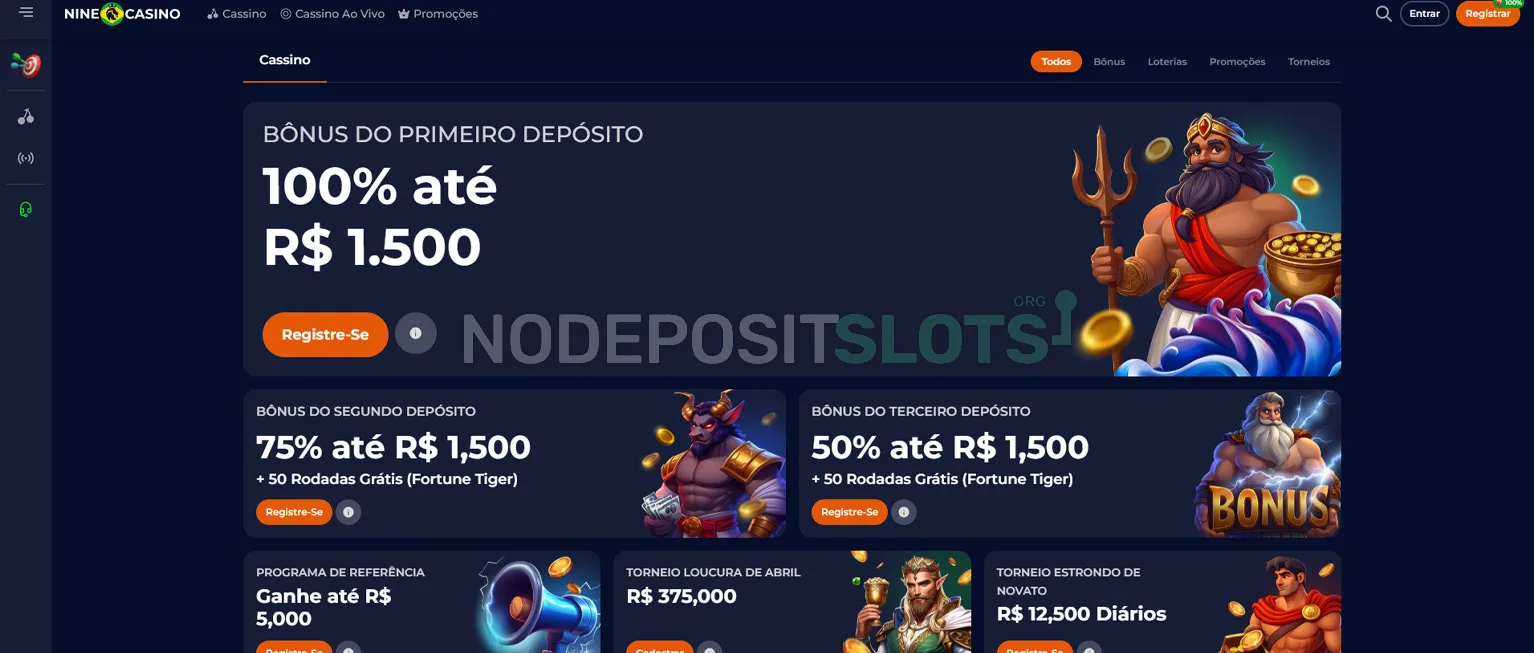Select the cherries slots sidebar icon
Screen dimensions: 1534x653
26,117
